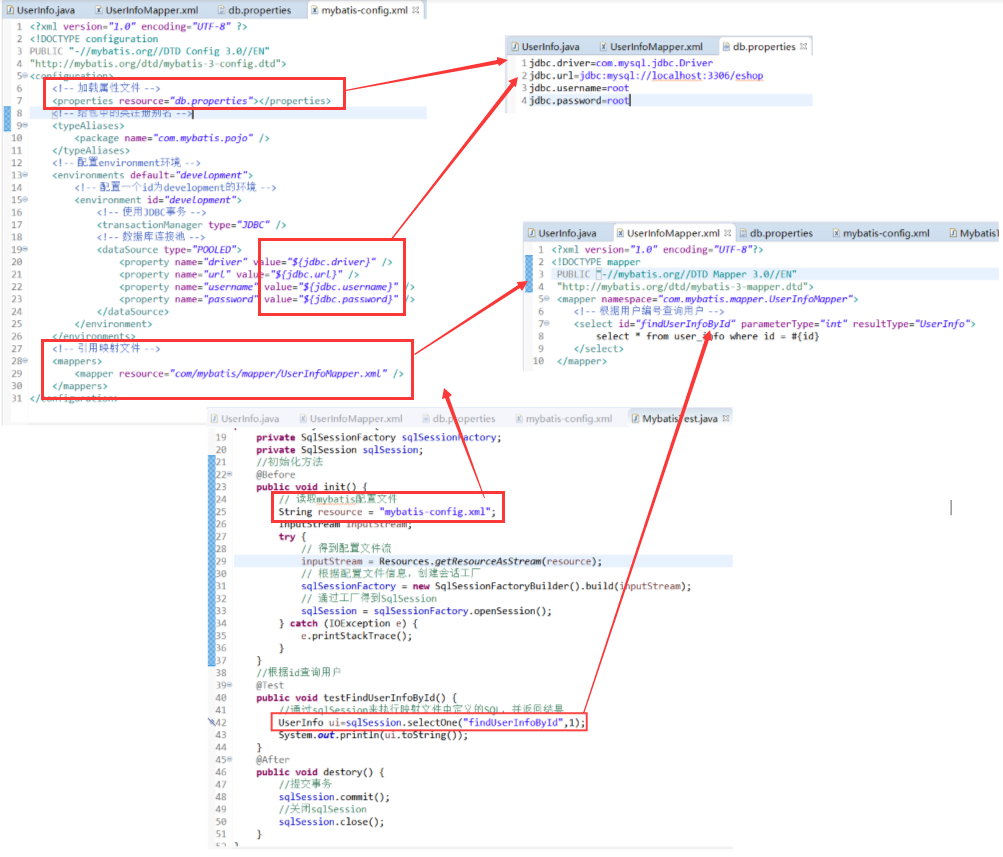
Task: Collapse the mapper namespace fold at line 5 in UserInfoMapper.xml
Action: tap(547, 299)
